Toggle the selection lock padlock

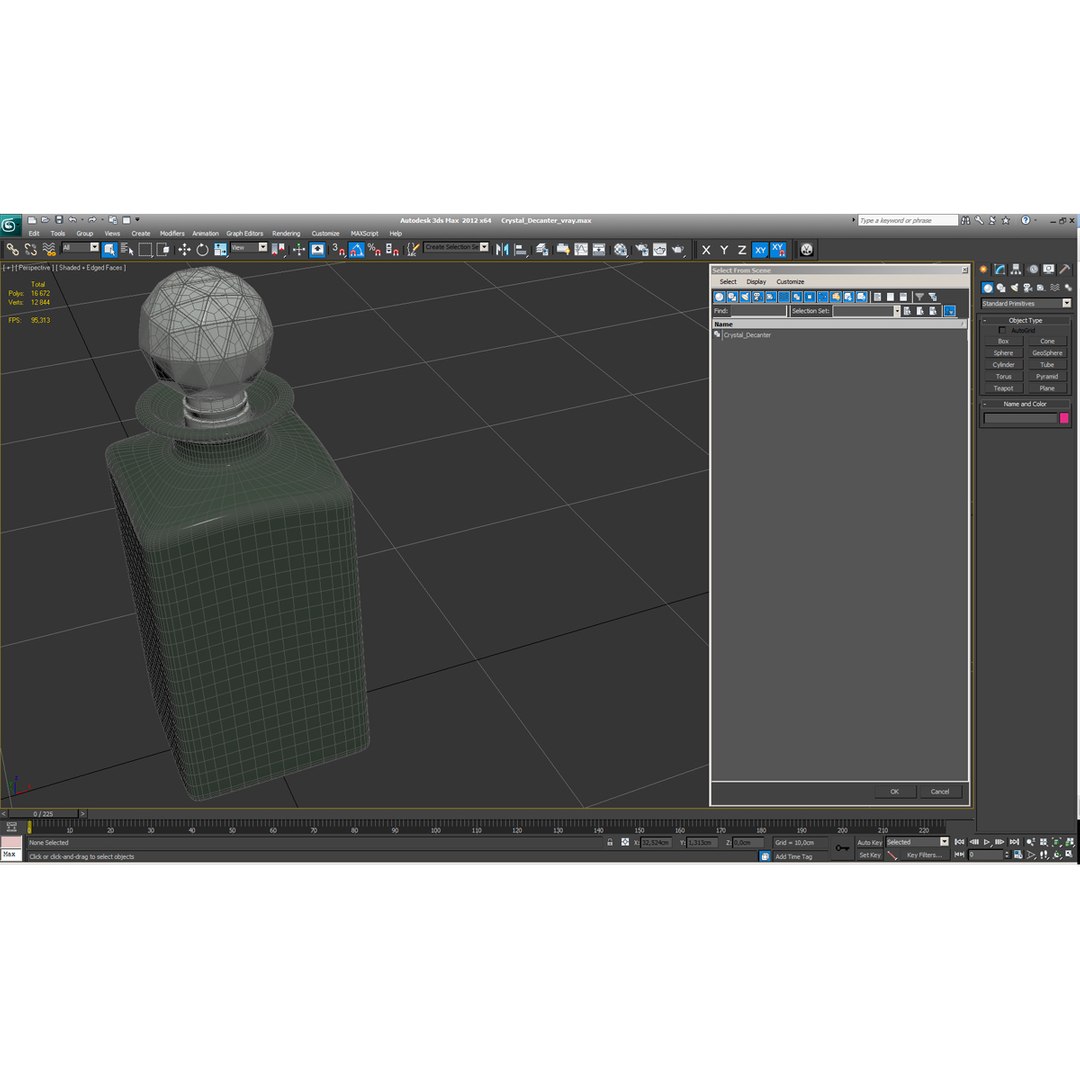(610, 842)
